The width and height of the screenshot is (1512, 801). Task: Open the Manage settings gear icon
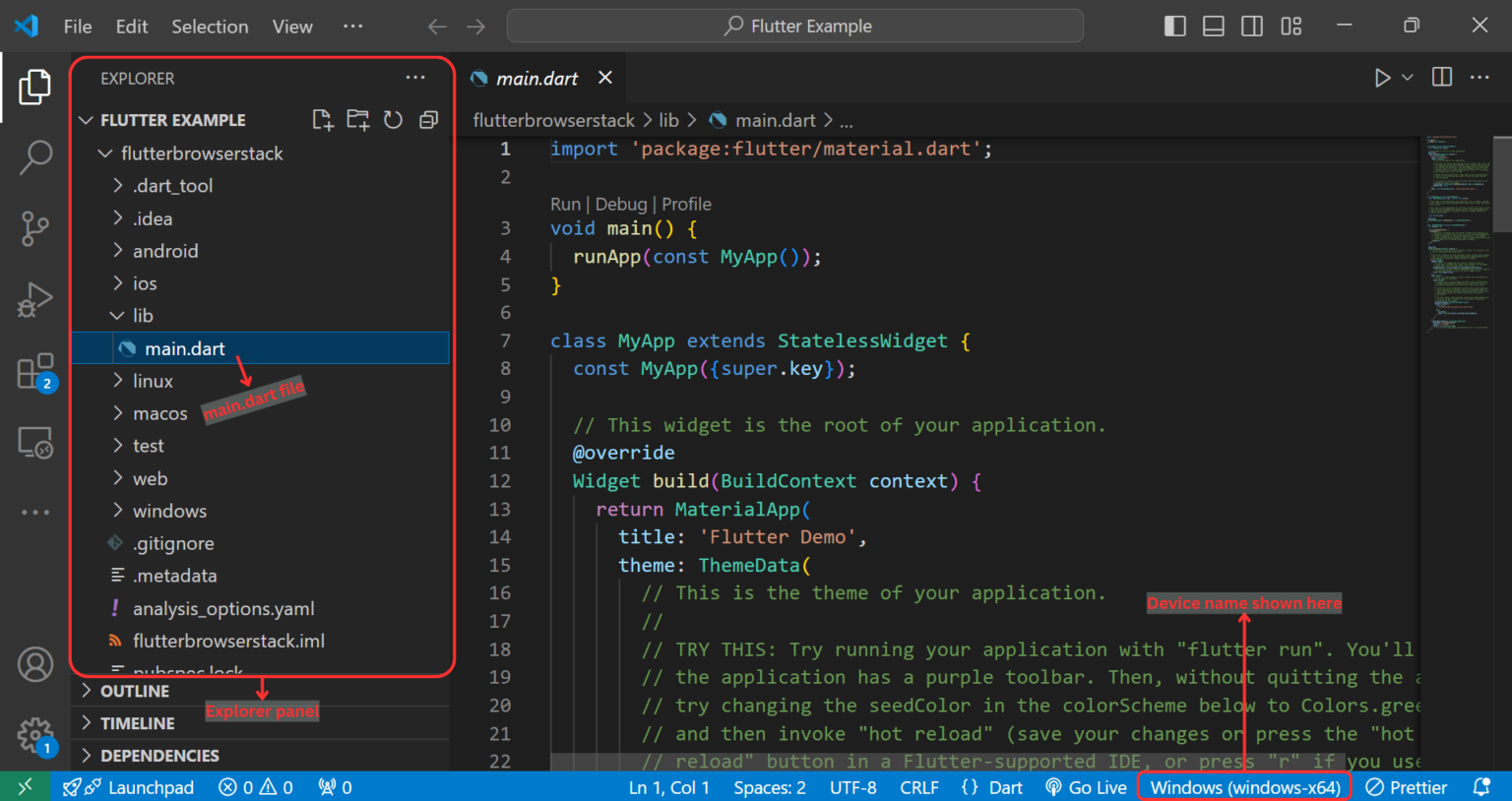click(x=35, y=735)
